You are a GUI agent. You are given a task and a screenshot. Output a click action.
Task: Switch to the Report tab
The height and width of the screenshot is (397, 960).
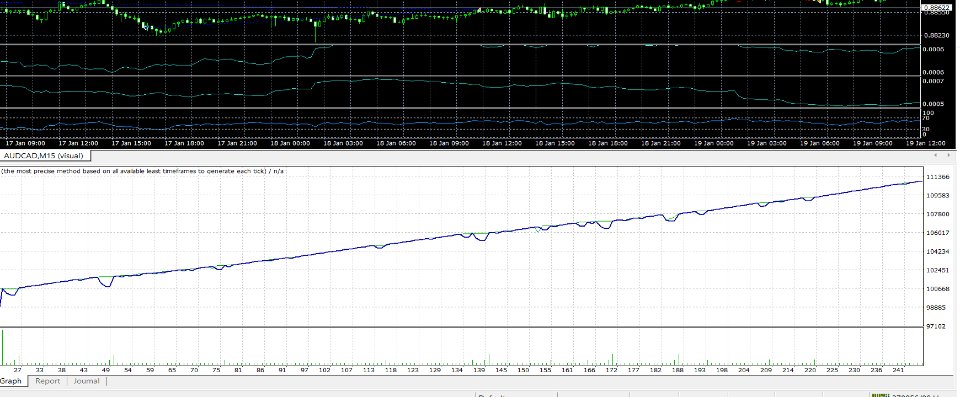(x=47, y=381)
